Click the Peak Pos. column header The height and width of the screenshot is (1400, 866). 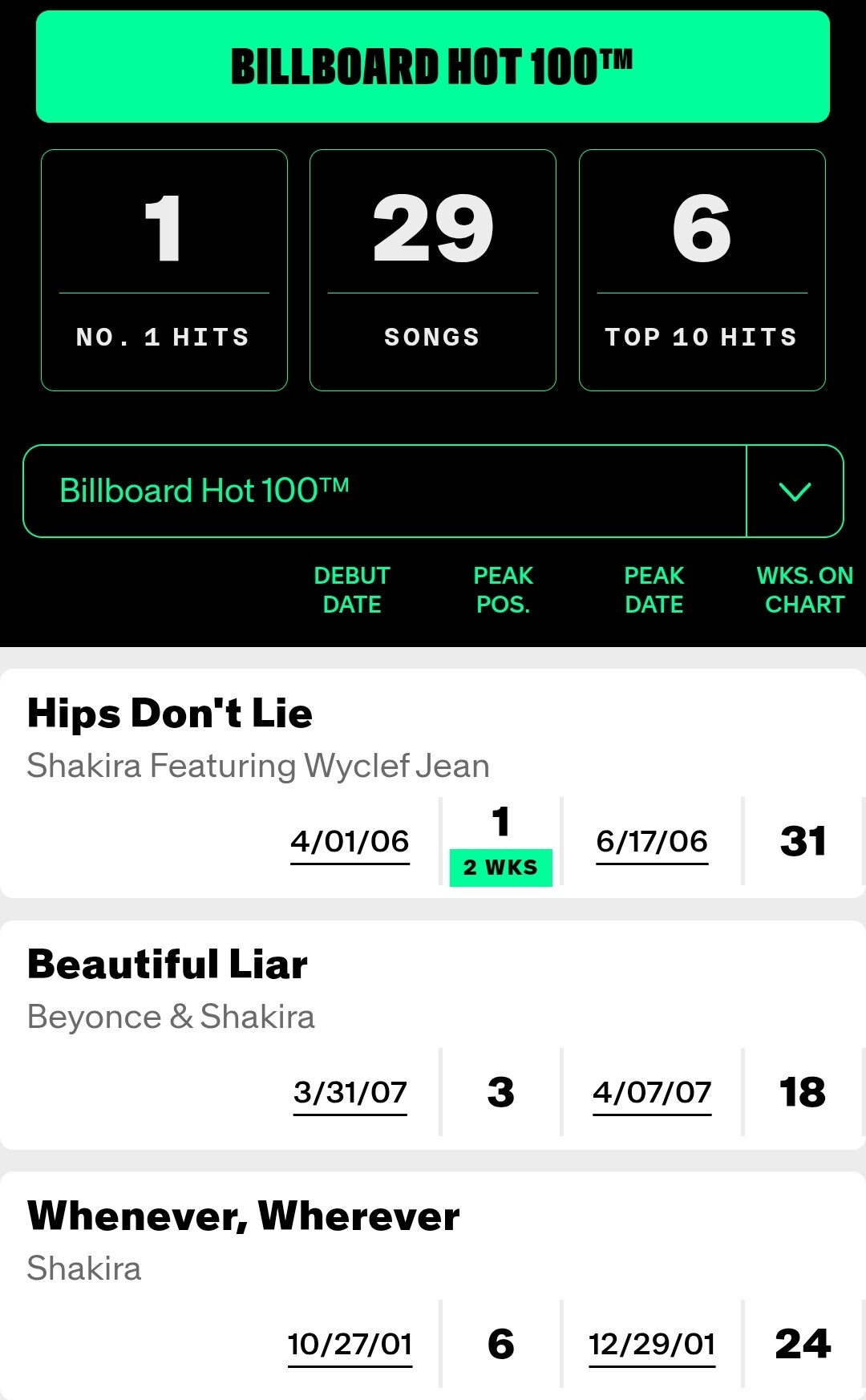pyautogui.click(x=503, y=590)
